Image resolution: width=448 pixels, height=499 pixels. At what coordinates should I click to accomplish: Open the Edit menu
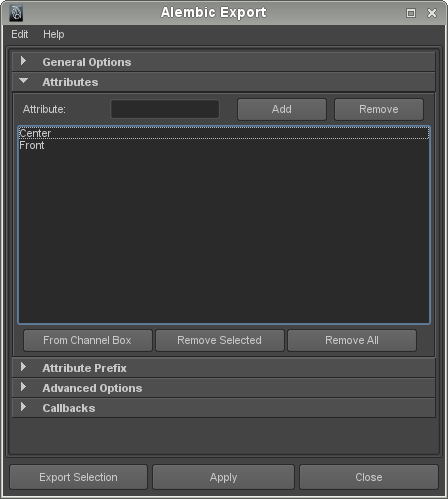(20, 34)
